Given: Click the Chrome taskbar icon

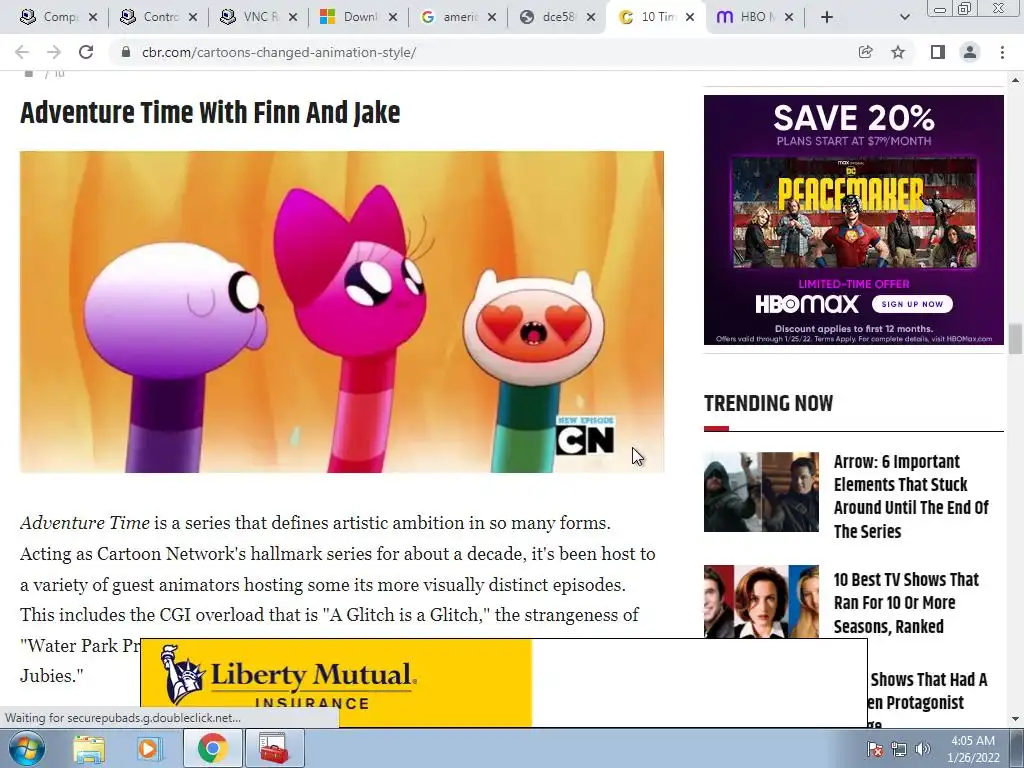Looking at the screenshot, I should coord(212,748).
